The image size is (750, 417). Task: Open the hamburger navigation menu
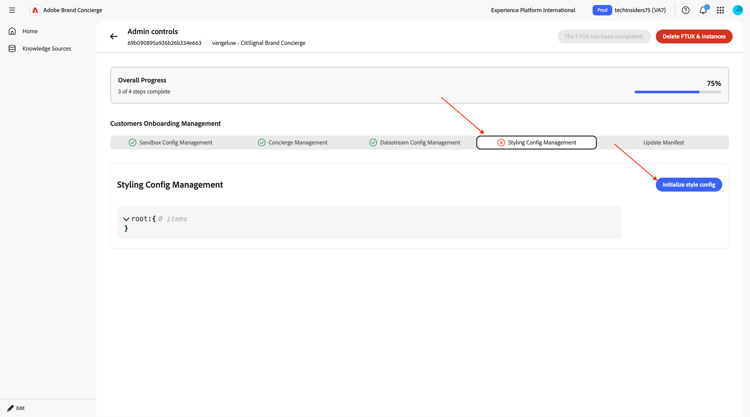click(x=12, y=10)
